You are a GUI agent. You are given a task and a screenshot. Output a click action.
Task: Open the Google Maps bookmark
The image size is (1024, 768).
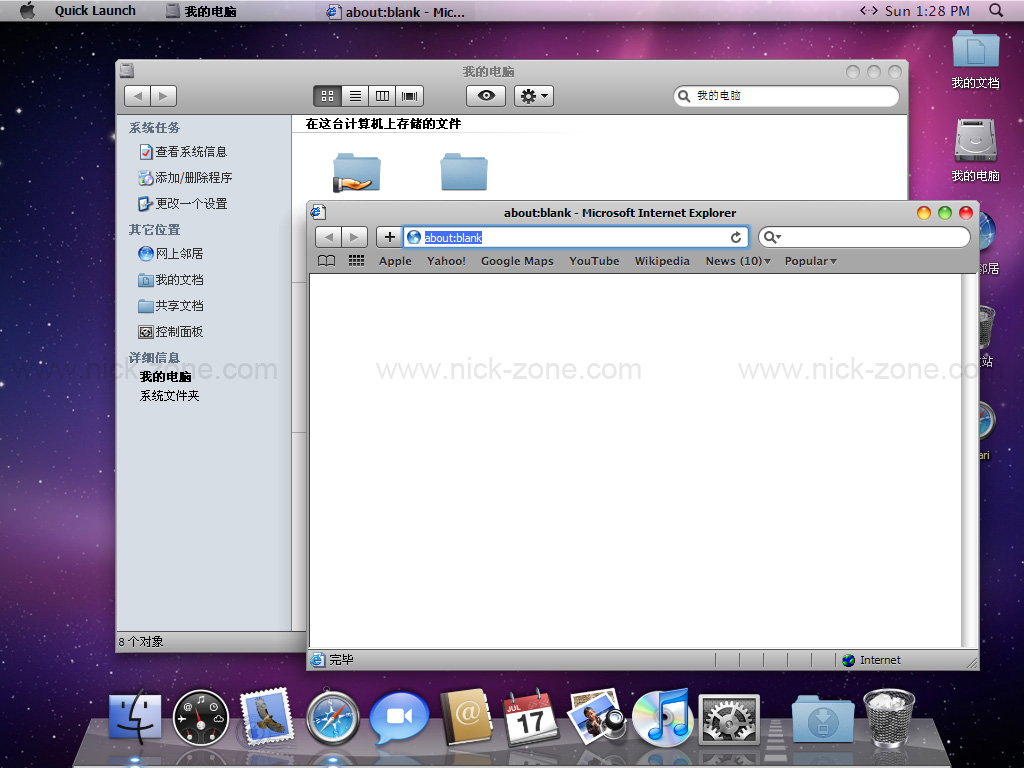[517, 261]
